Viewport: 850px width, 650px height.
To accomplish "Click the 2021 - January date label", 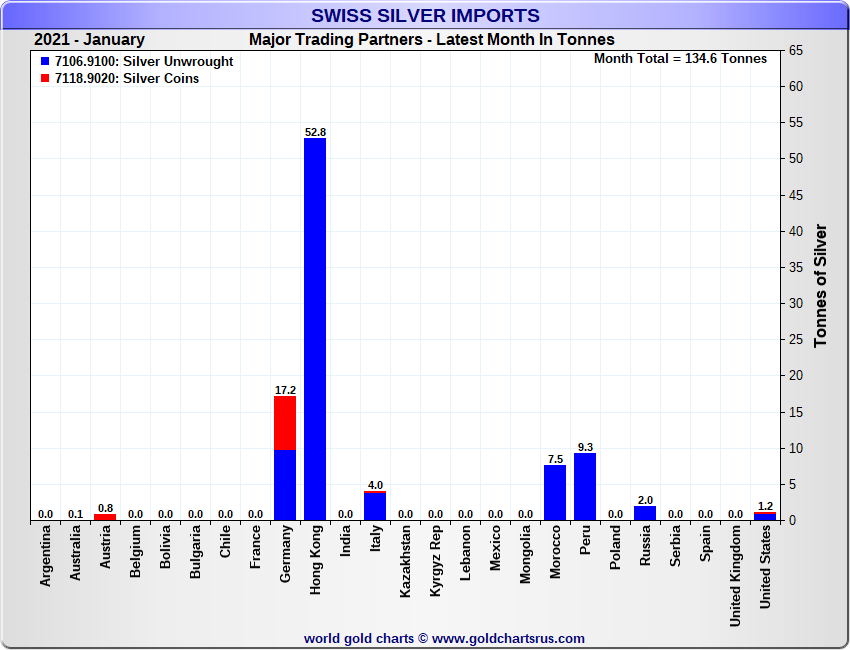I will tap(89, 40).
